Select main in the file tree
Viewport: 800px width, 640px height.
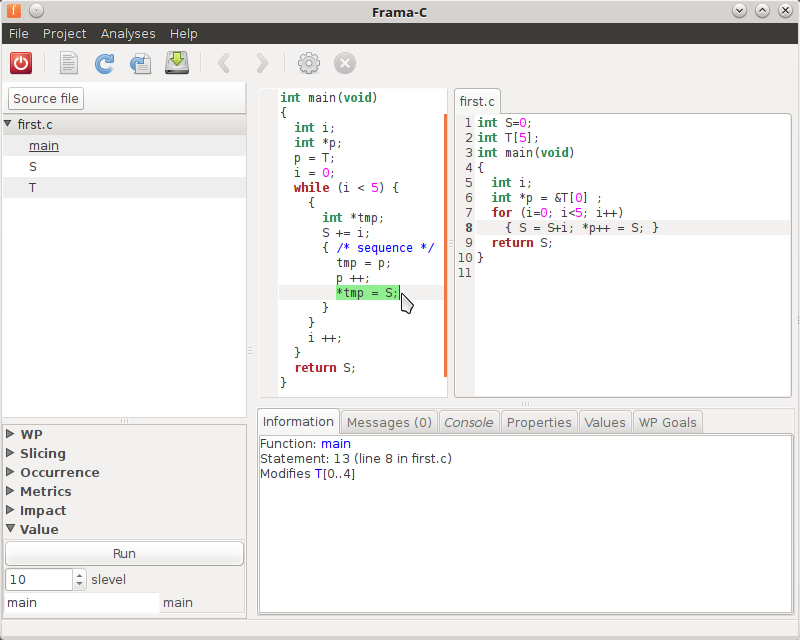coord(44,146)
